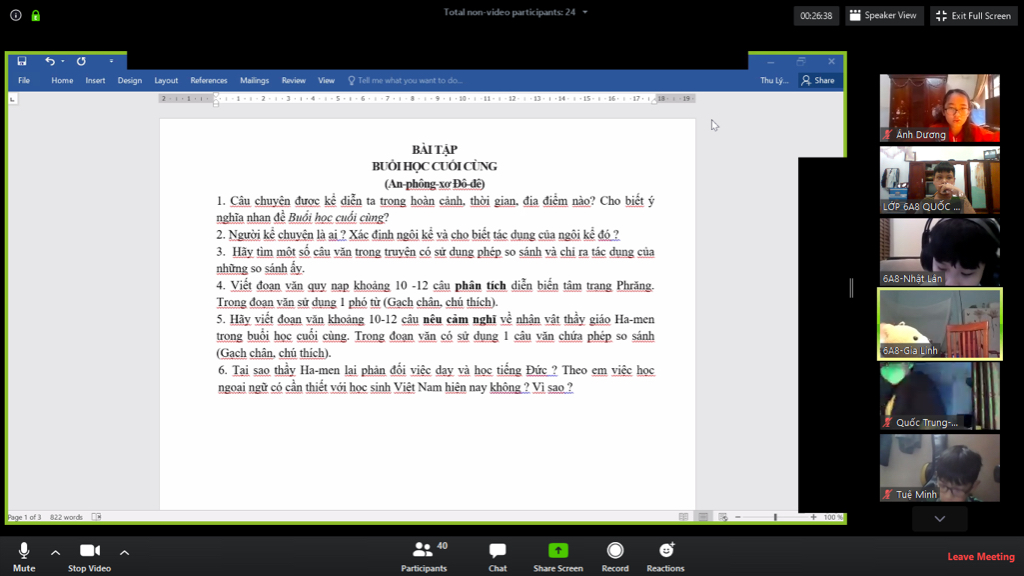
Task: Click the Word Save icon
Action: click(22, 61)
